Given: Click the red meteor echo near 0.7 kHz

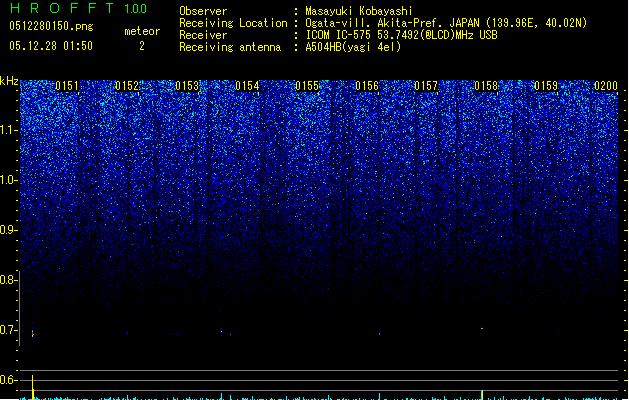Looking at the screenshot, I should click(32, 333).
